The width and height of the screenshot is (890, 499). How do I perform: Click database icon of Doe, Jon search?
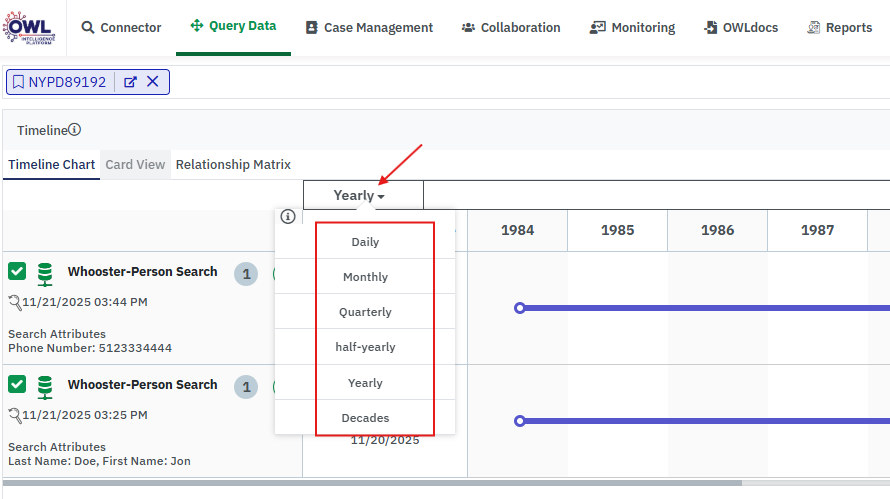pyautogui.click(x=44, y=387)
